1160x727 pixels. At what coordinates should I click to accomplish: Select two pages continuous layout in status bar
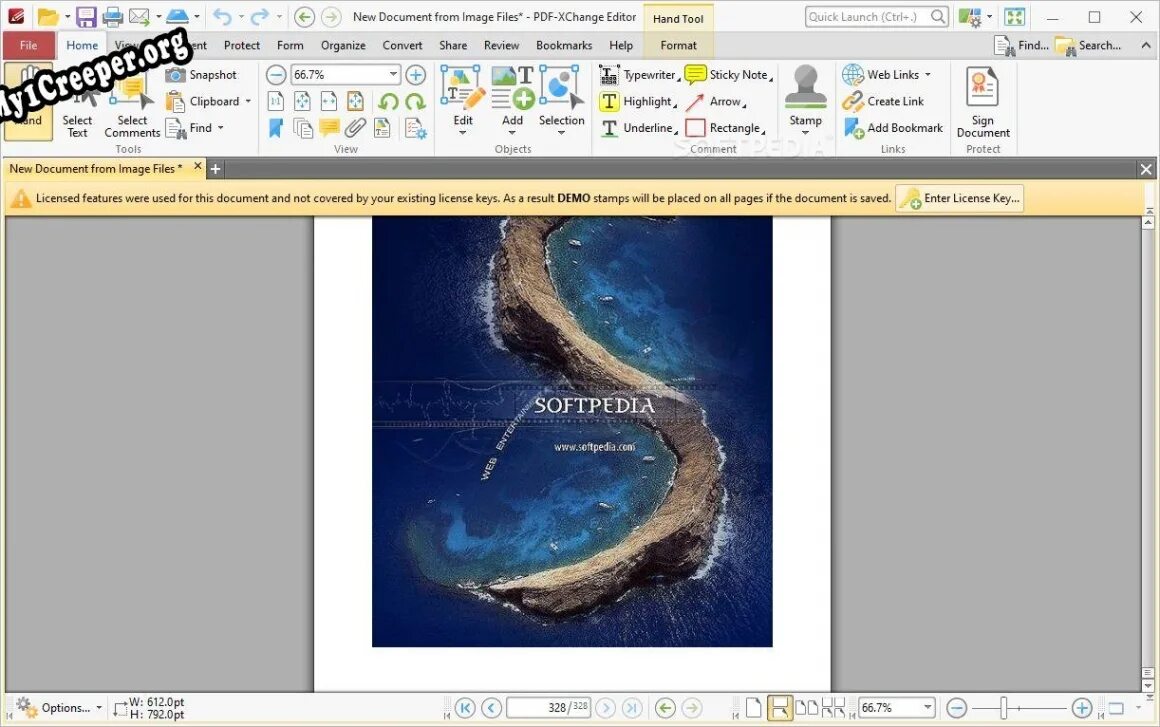(x=833, y=708)
